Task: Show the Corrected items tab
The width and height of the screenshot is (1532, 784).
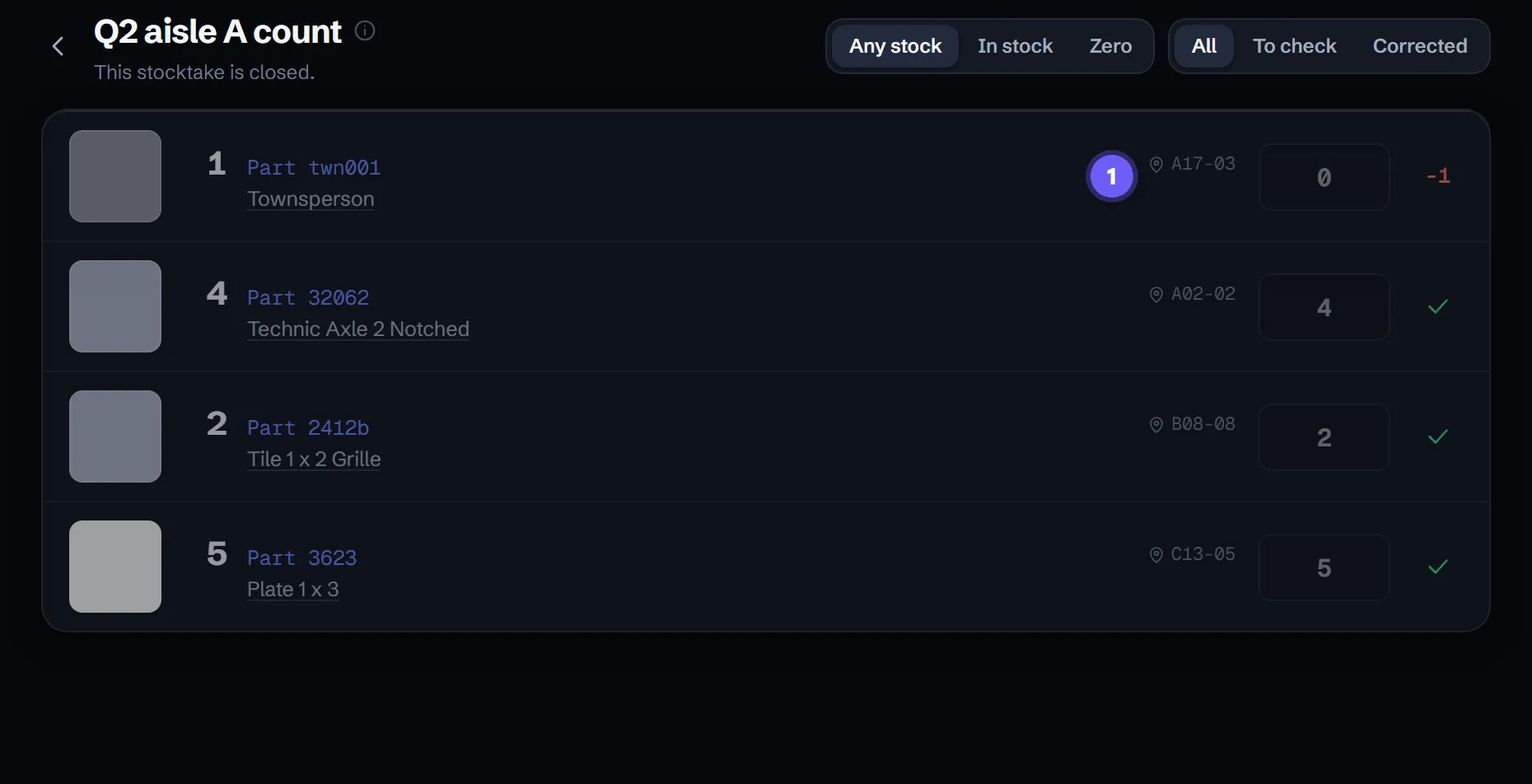Action: click(1420, 46)
